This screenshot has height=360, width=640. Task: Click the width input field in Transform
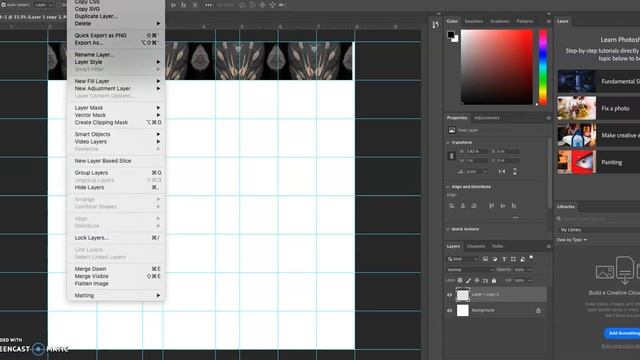coord(476,151)
